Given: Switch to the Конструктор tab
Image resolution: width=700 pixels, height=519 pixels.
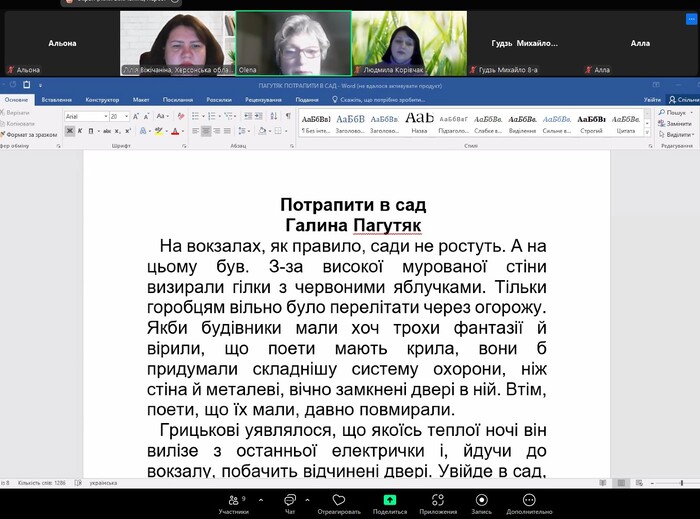Looking at the screenshot, I should click(102, 100).
